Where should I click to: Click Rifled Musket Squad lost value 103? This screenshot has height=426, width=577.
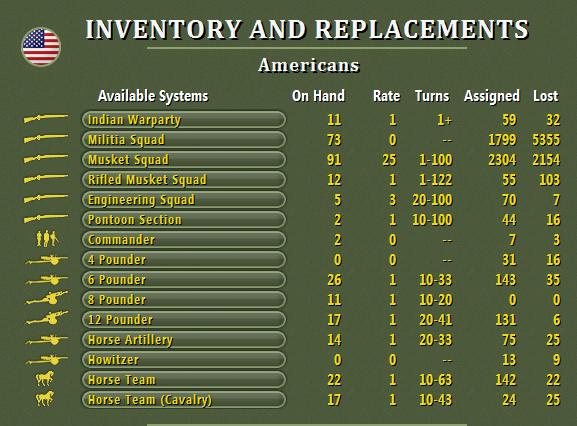pos(550,180)
